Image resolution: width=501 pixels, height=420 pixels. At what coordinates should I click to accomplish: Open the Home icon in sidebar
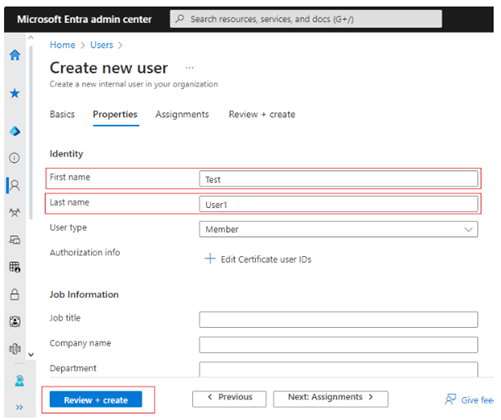[15, 55]
